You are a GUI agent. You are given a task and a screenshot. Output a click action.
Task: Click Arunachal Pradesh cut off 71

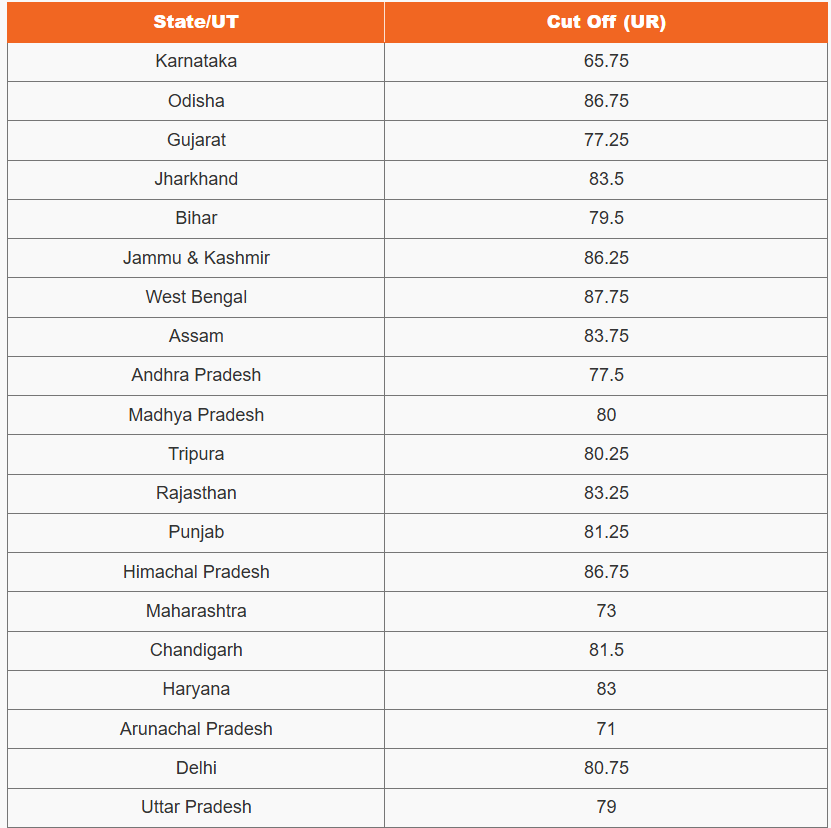606,729
